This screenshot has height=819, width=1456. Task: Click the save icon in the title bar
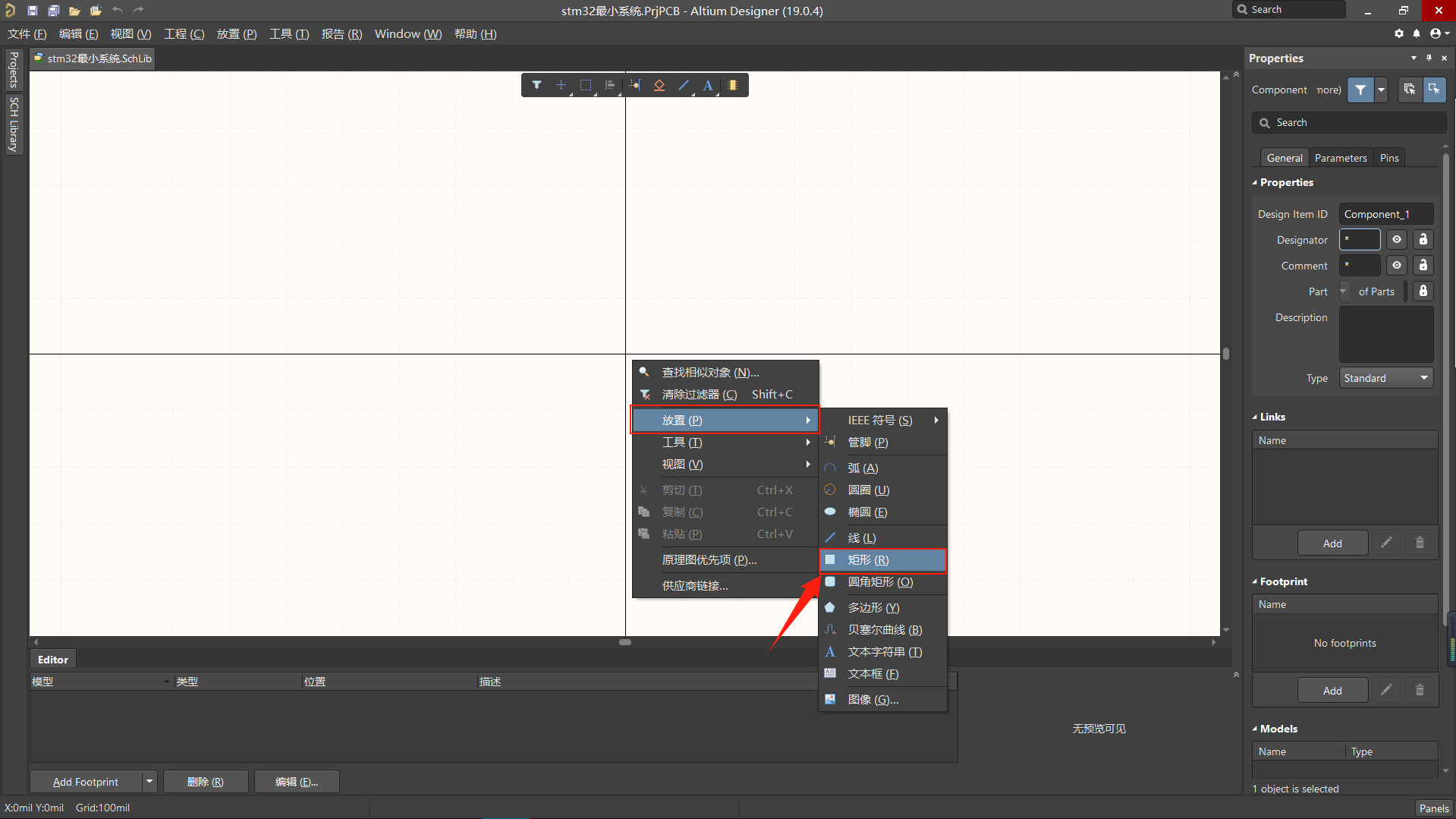32,11
